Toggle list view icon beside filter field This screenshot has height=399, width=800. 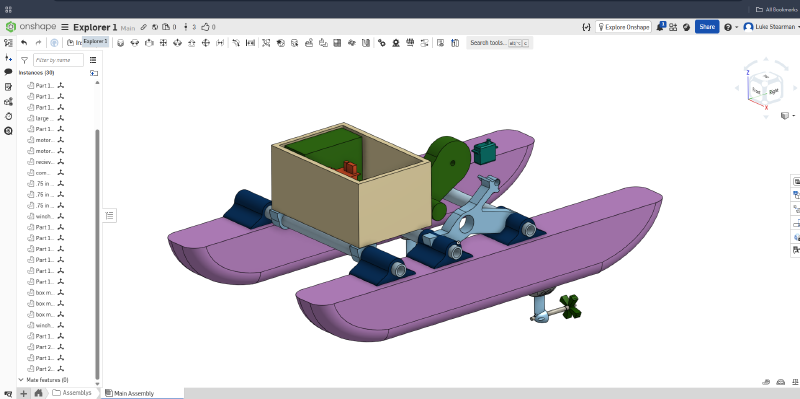coord(93,60)
